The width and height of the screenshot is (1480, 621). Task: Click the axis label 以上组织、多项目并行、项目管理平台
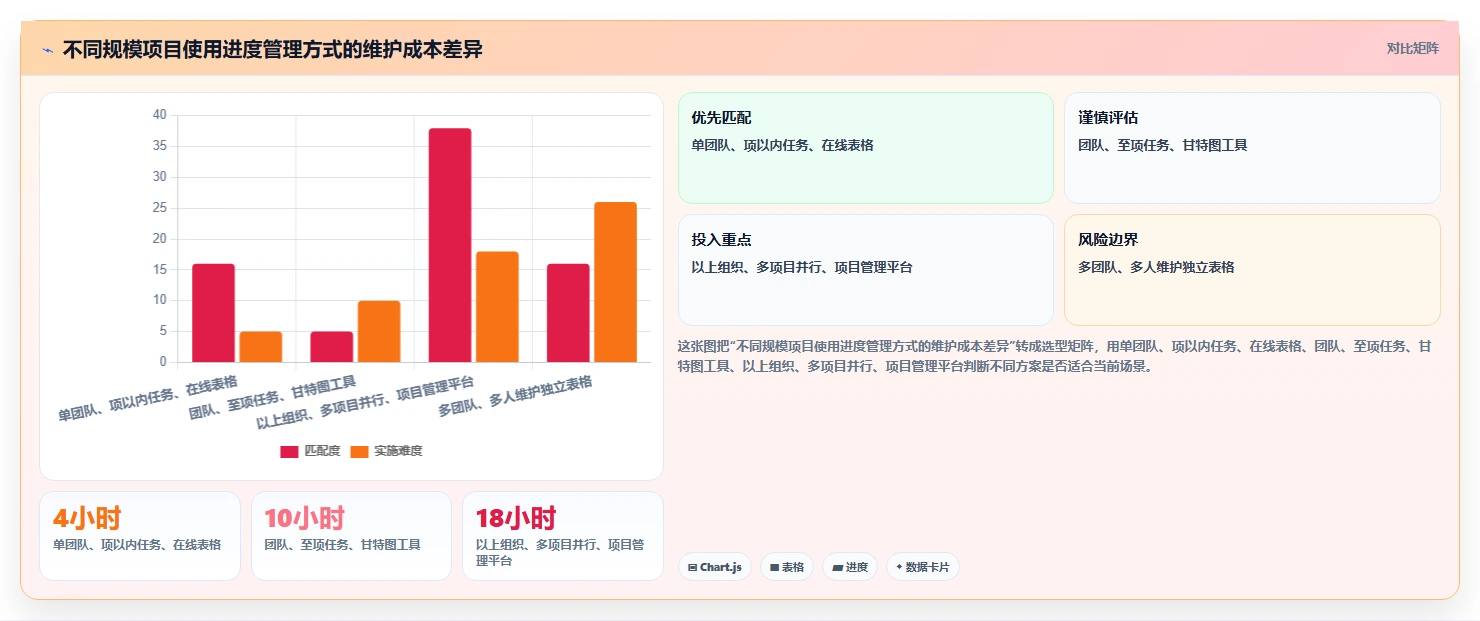click(x=365, y=402)
